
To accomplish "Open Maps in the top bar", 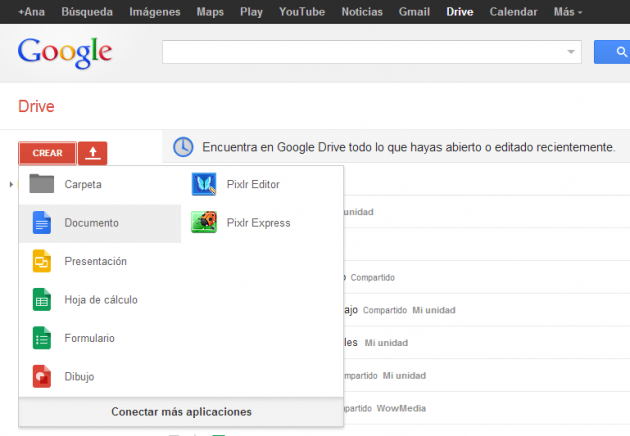I will pos(210,12).
